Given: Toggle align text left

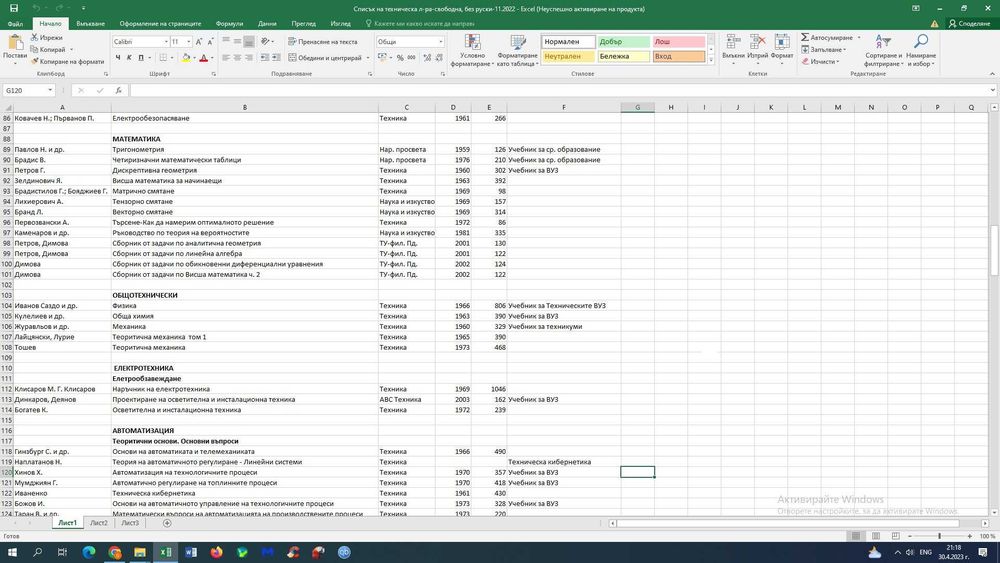Looking at the screenshot, I should [x=226, y=57].
